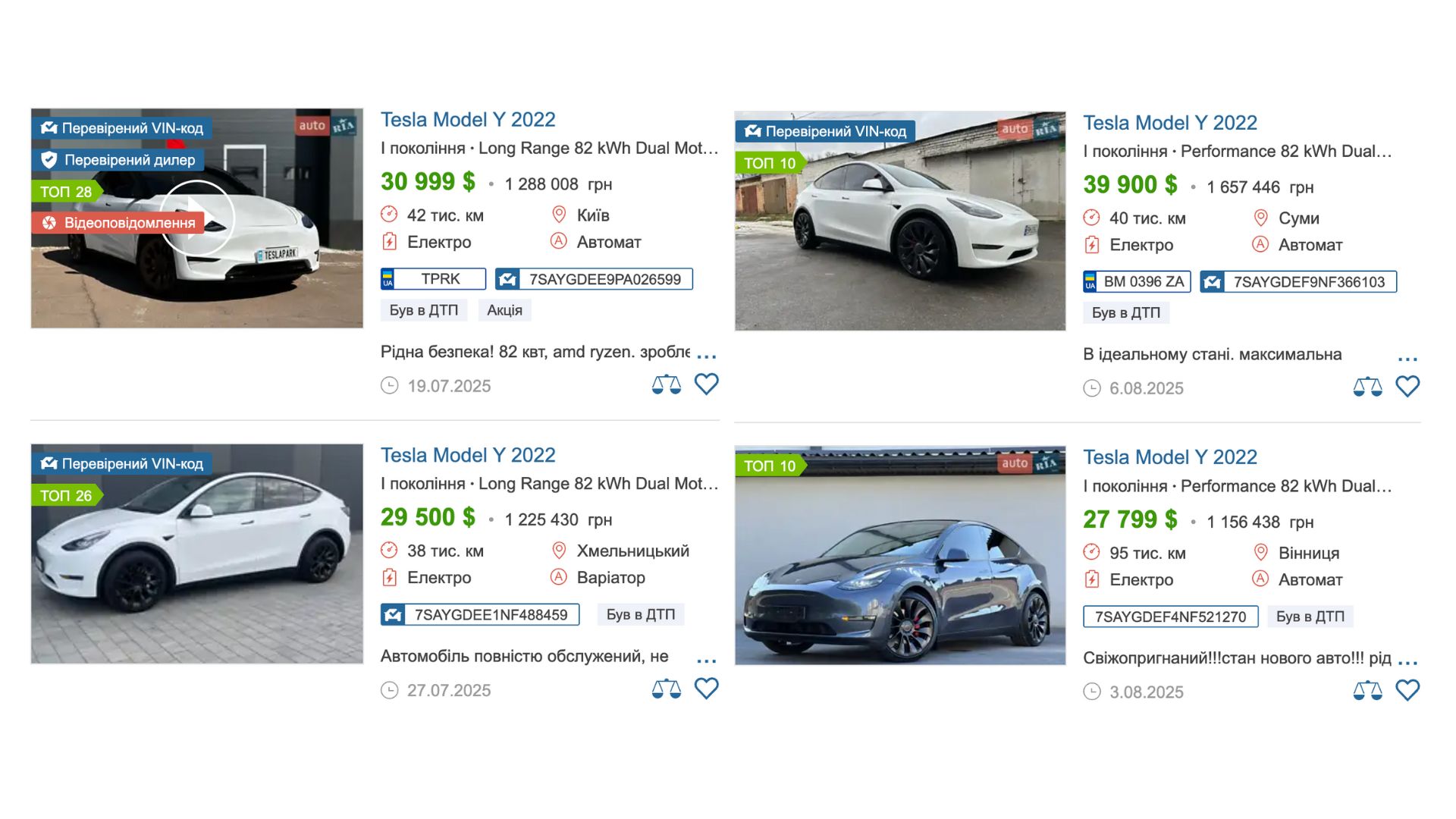The width and height of the screenshot is (1456, 819).
Task: Click the VIN badge 7SAYGDEE9PA026599
Action: [x=594, y=279]
